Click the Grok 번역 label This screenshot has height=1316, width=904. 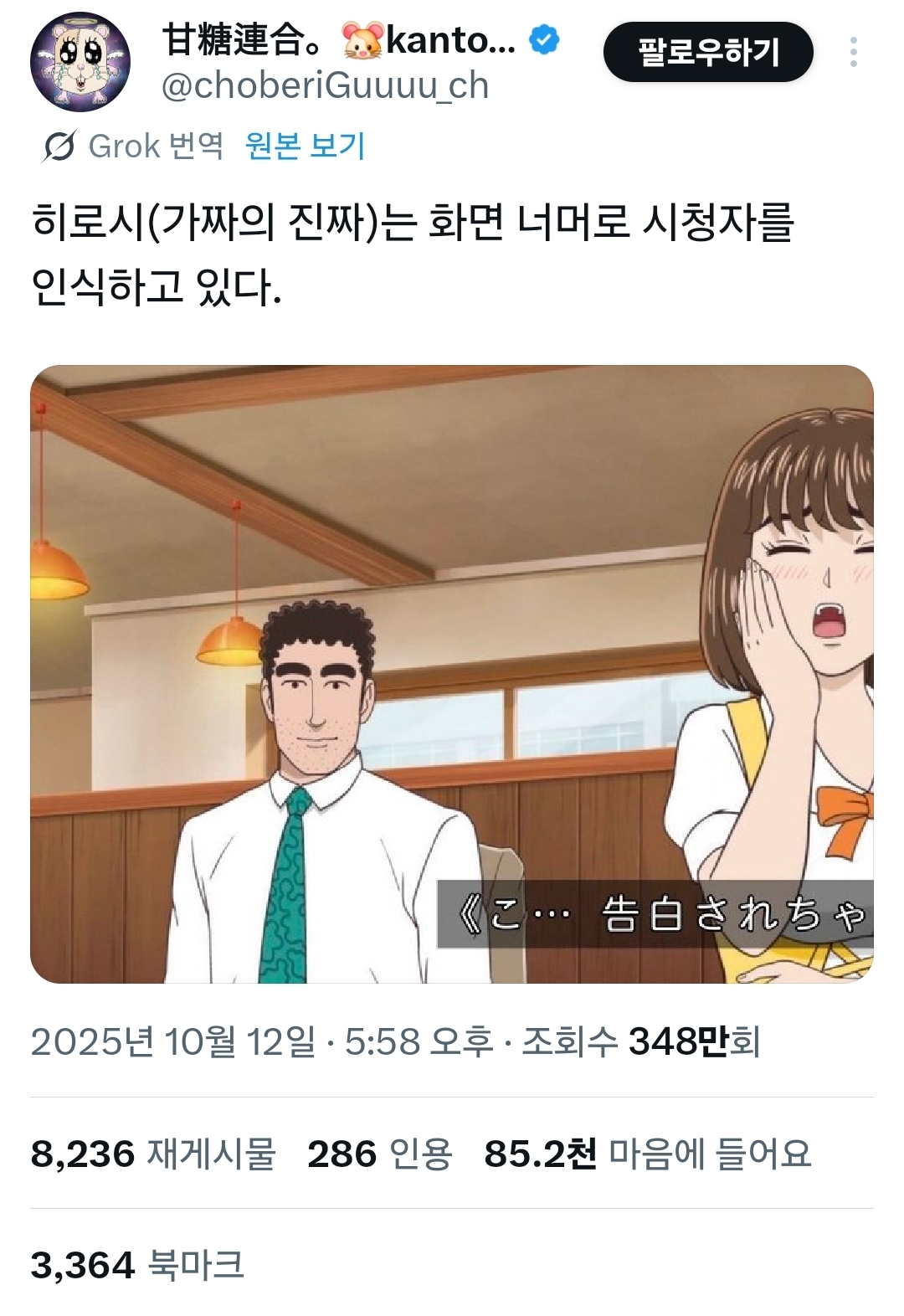[156, 146]
